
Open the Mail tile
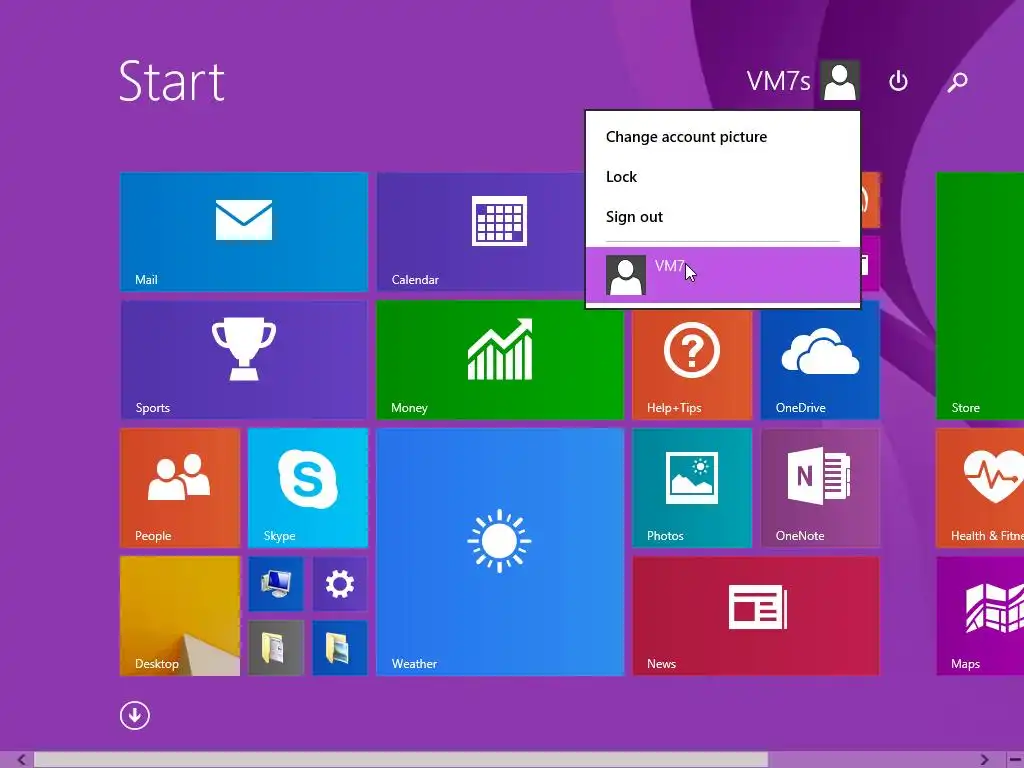tap(244, 231)
